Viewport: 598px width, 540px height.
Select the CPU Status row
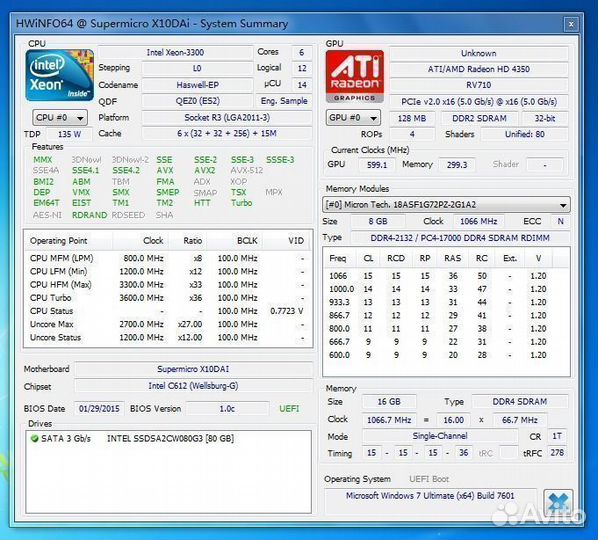(168, 311)
